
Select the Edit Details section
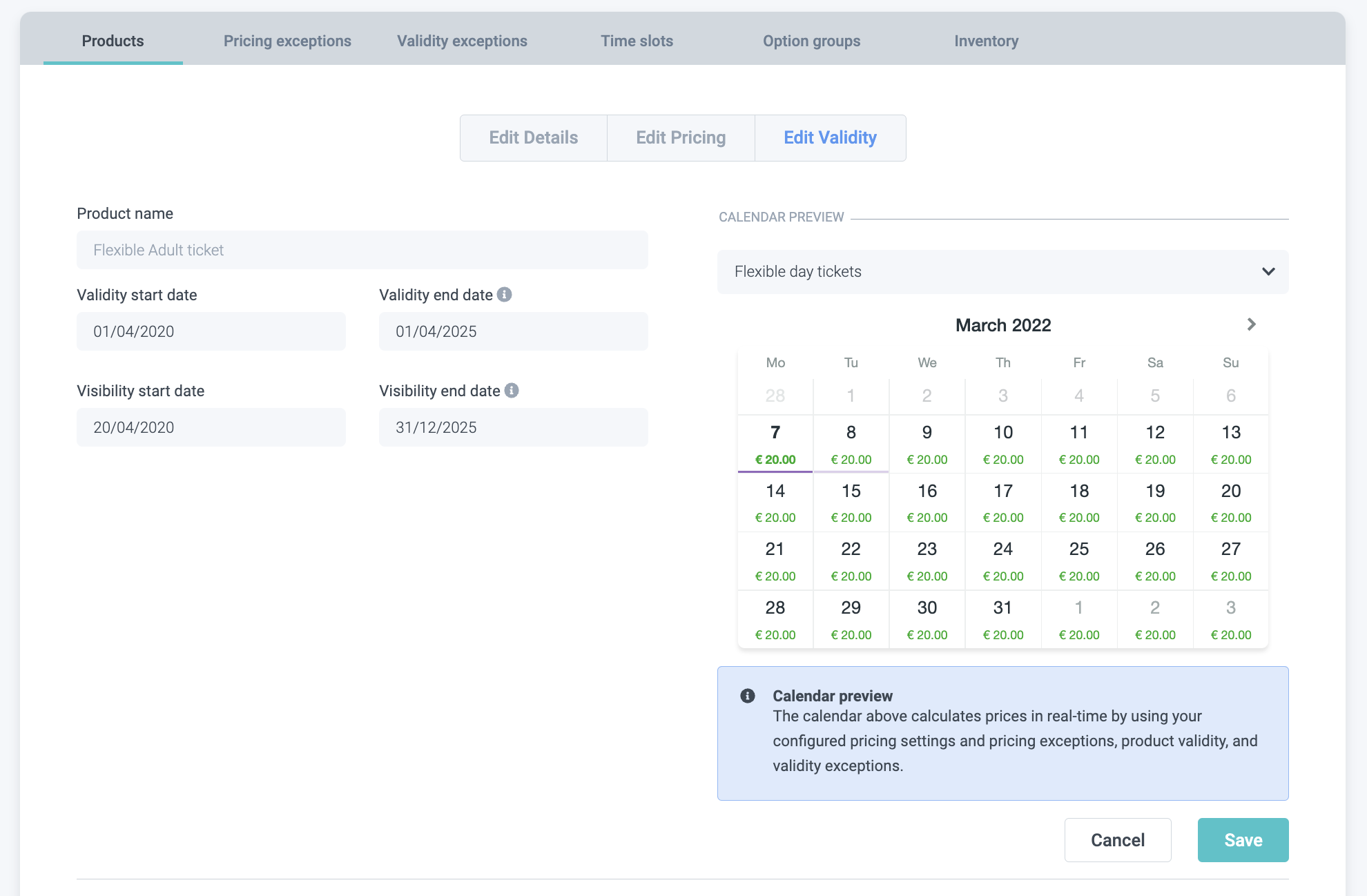coord(534,138)
